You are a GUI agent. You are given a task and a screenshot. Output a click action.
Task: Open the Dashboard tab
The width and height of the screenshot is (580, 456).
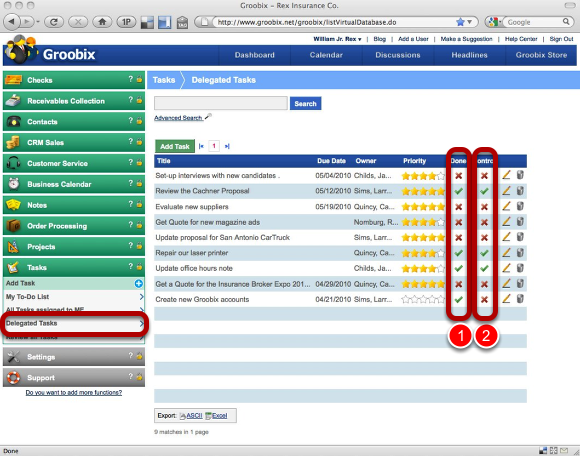(x=254, y=55)
